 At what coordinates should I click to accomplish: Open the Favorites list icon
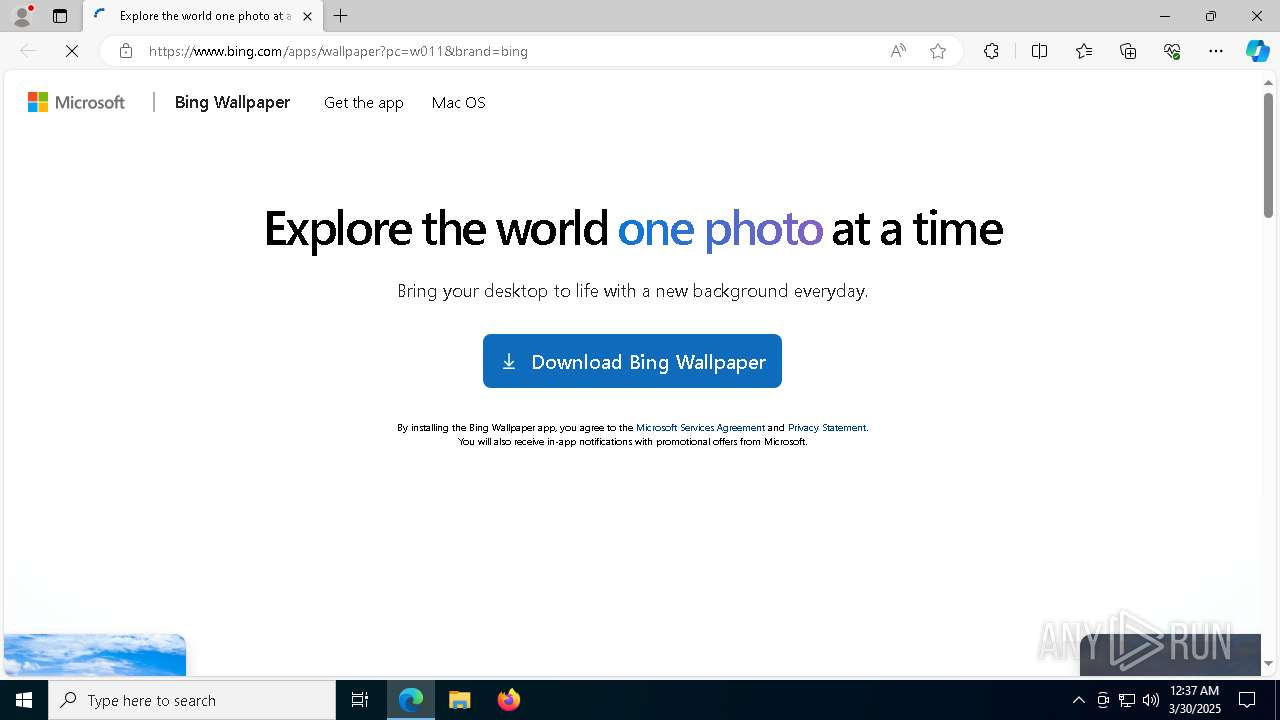(x=1084, y=51)
